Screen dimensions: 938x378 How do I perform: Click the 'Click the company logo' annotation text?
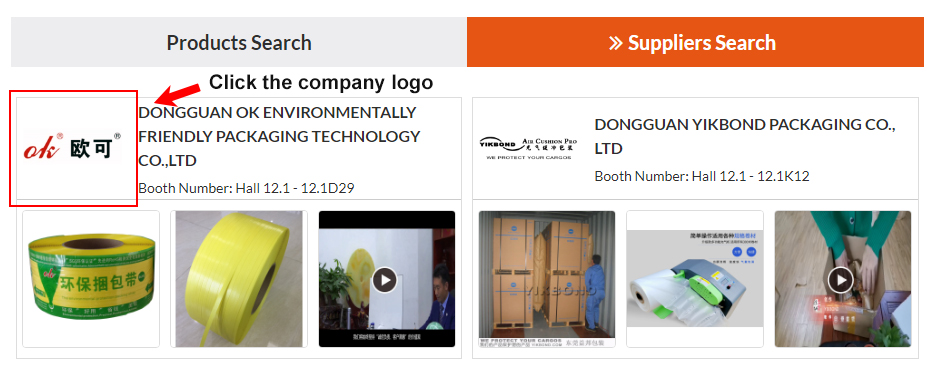click(x=321, y=82)
